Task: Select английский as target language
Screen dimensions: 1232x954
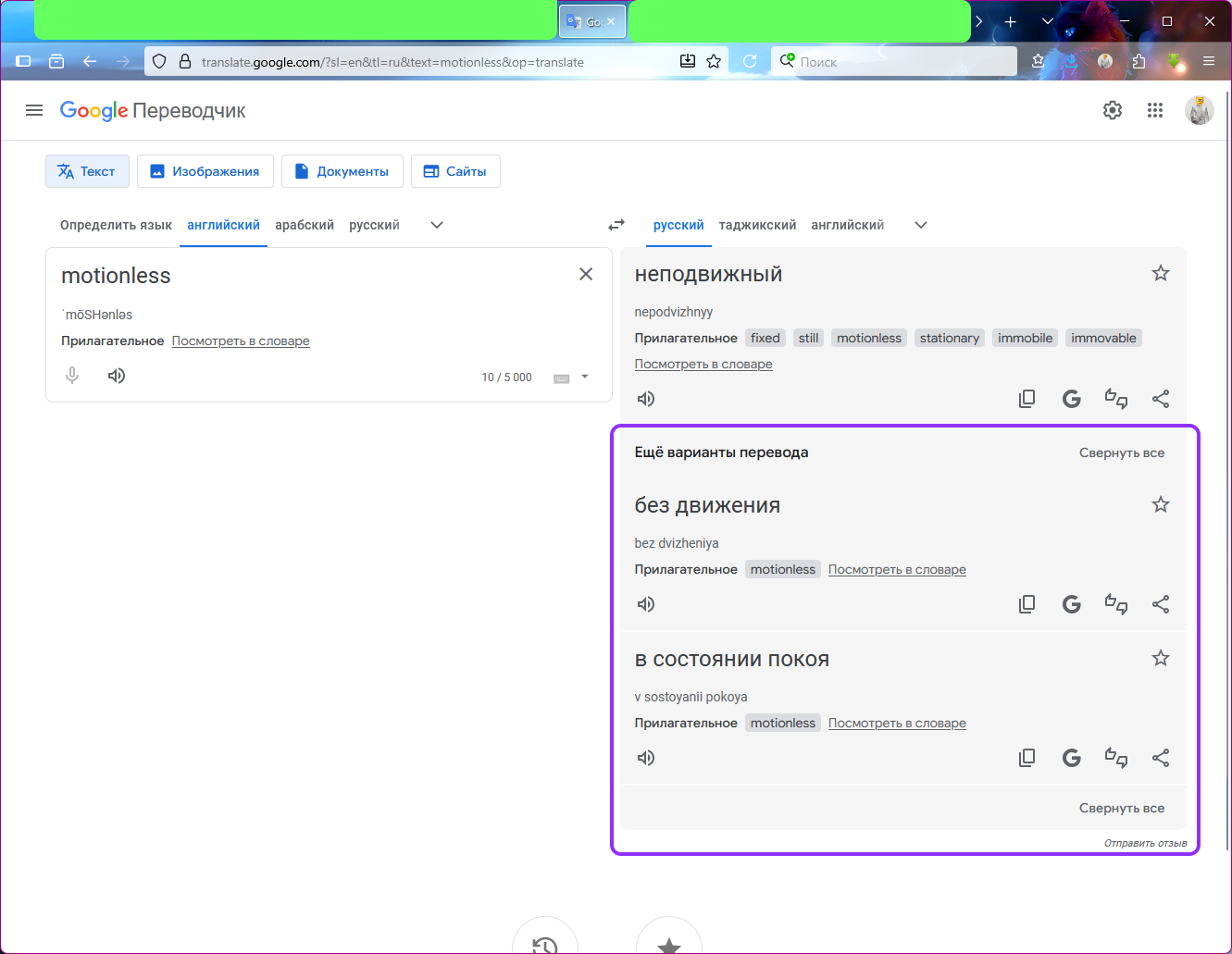Action: coord(847,225)
